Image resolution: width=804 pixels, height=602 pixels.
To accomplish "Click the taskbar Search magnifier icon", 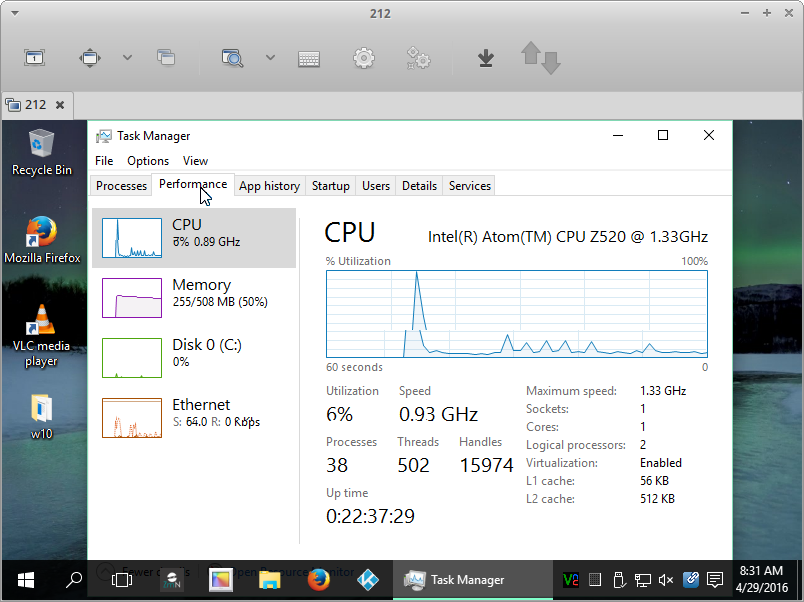I will tap(74, 580).
